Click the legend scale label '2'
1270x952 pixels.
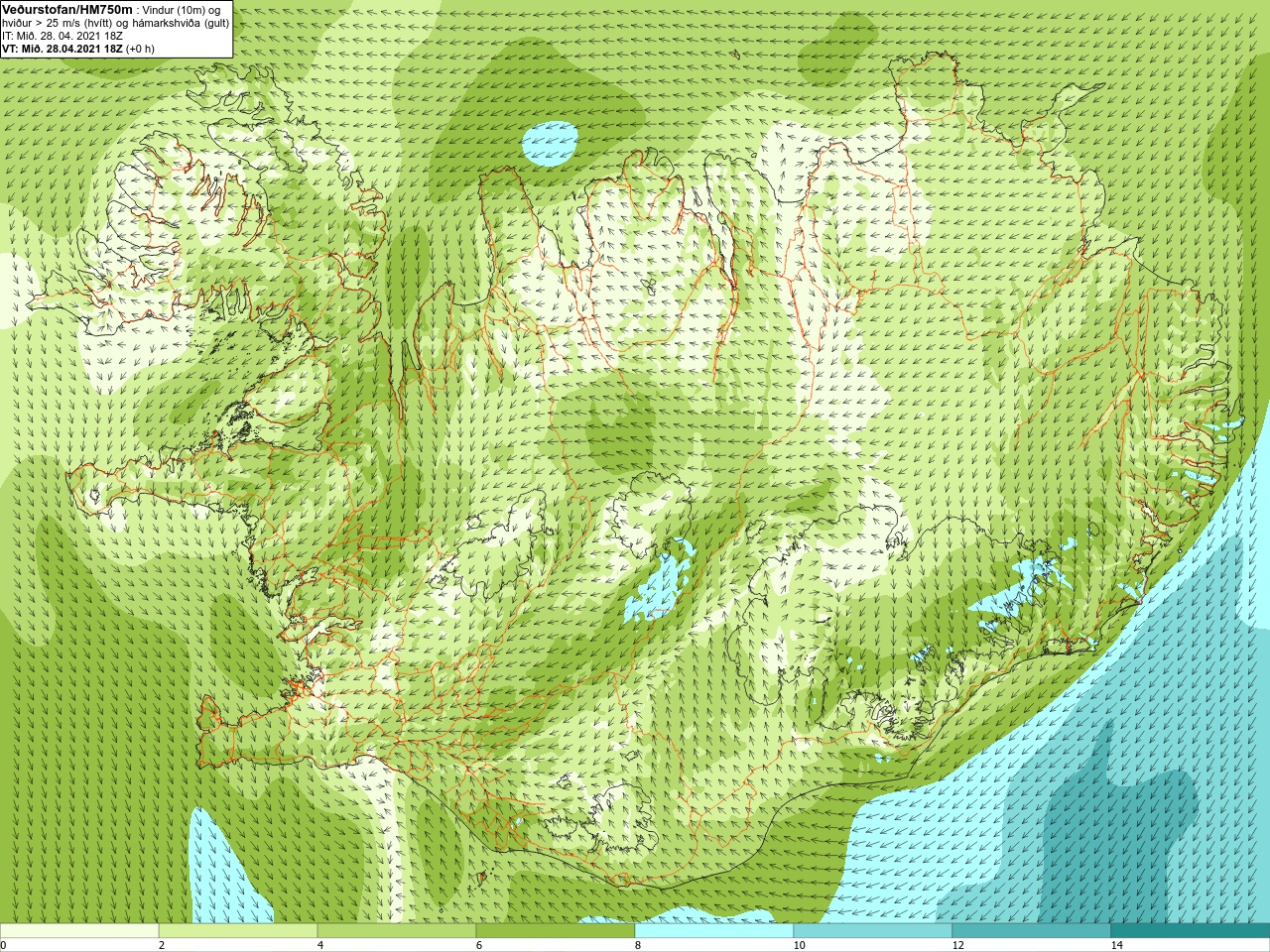[x=162, y=945]
